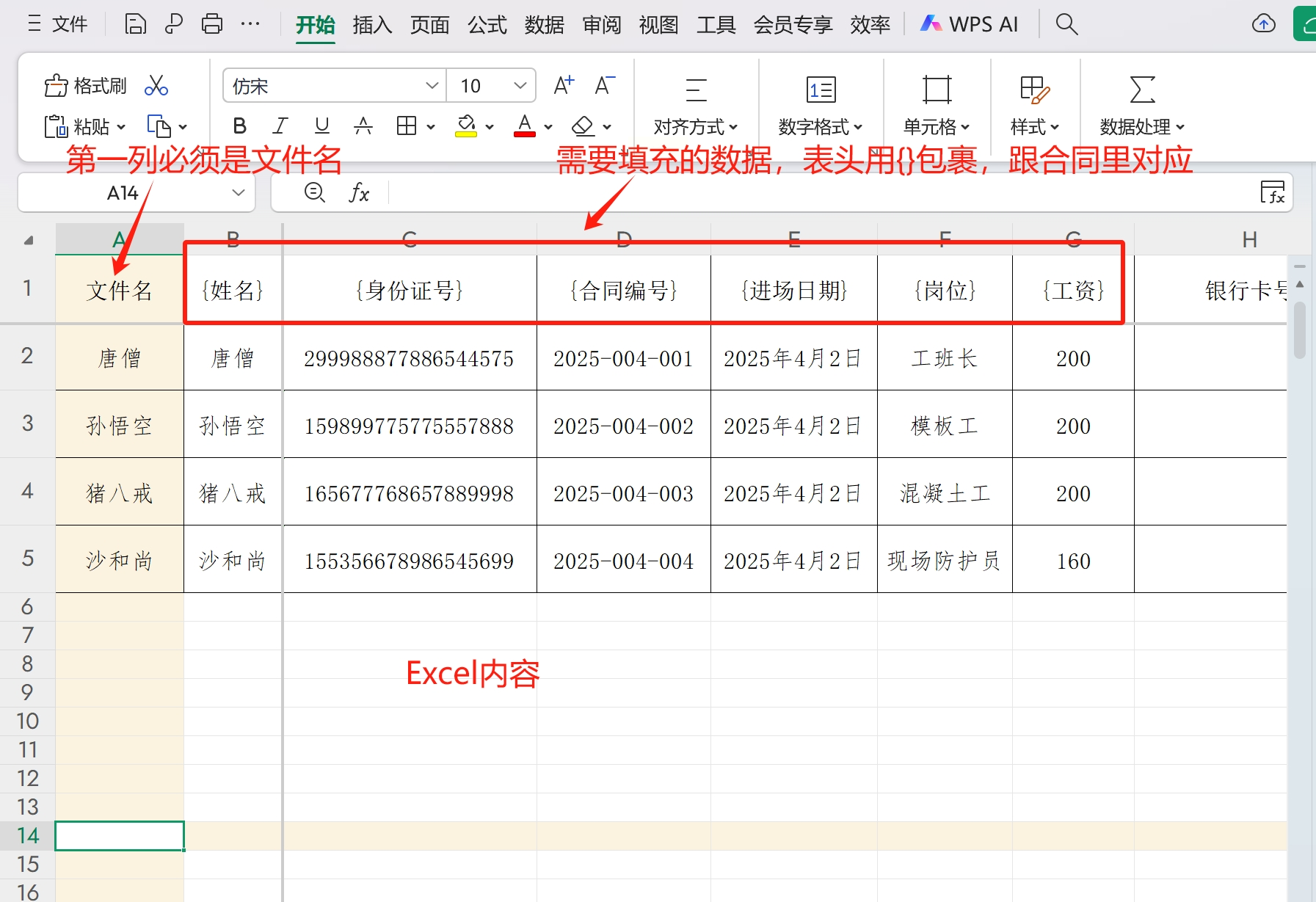Click the Increase font size icon
Image resolution: width=1316 pixels, height=902 pixels.
point(563,86)
